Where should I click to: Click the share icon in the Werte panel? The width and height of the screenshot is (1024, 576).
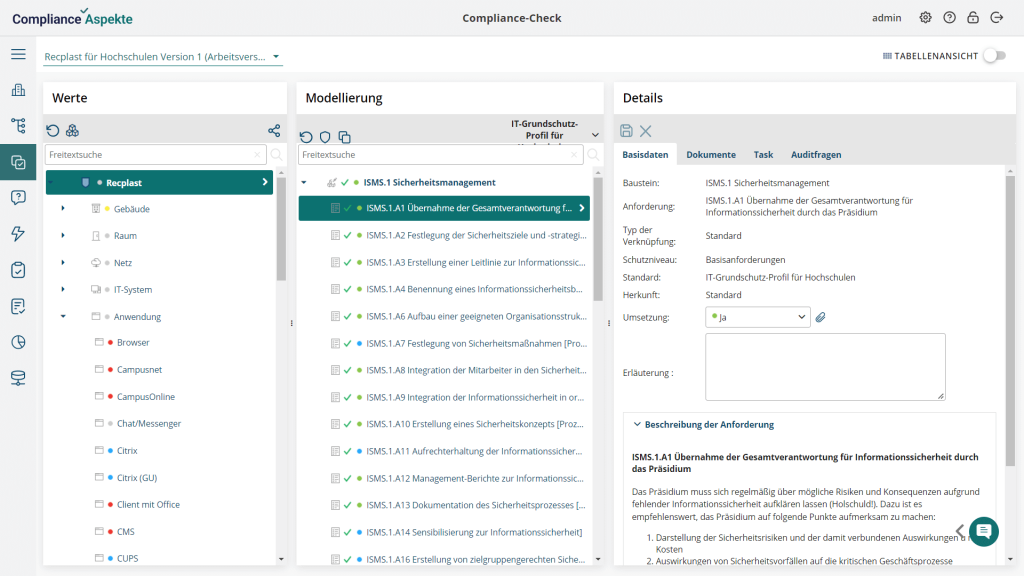272,131
